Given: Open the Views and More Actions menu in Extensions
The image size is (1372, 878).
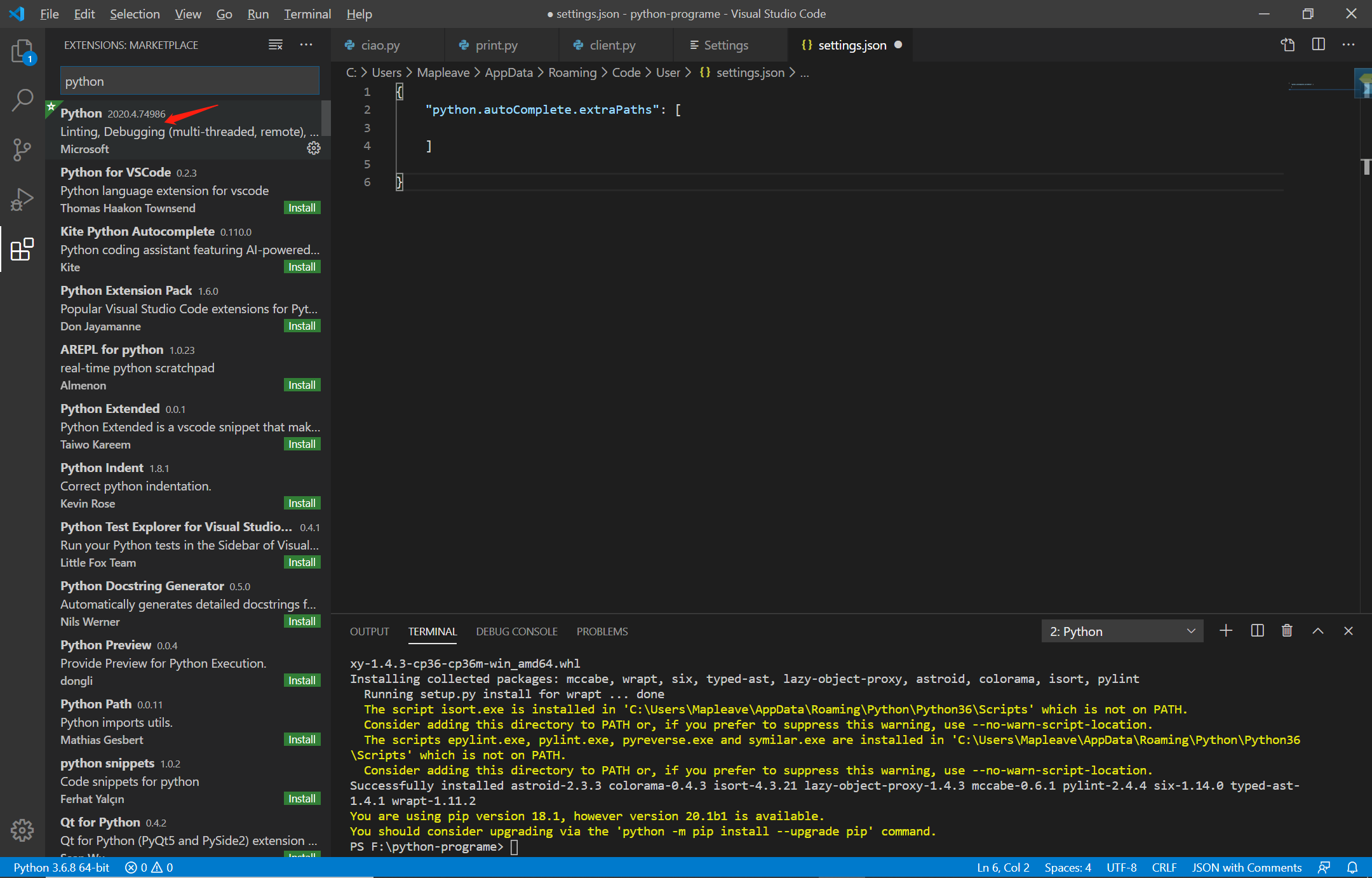Looking at the screenshot, I should point(306,44).
